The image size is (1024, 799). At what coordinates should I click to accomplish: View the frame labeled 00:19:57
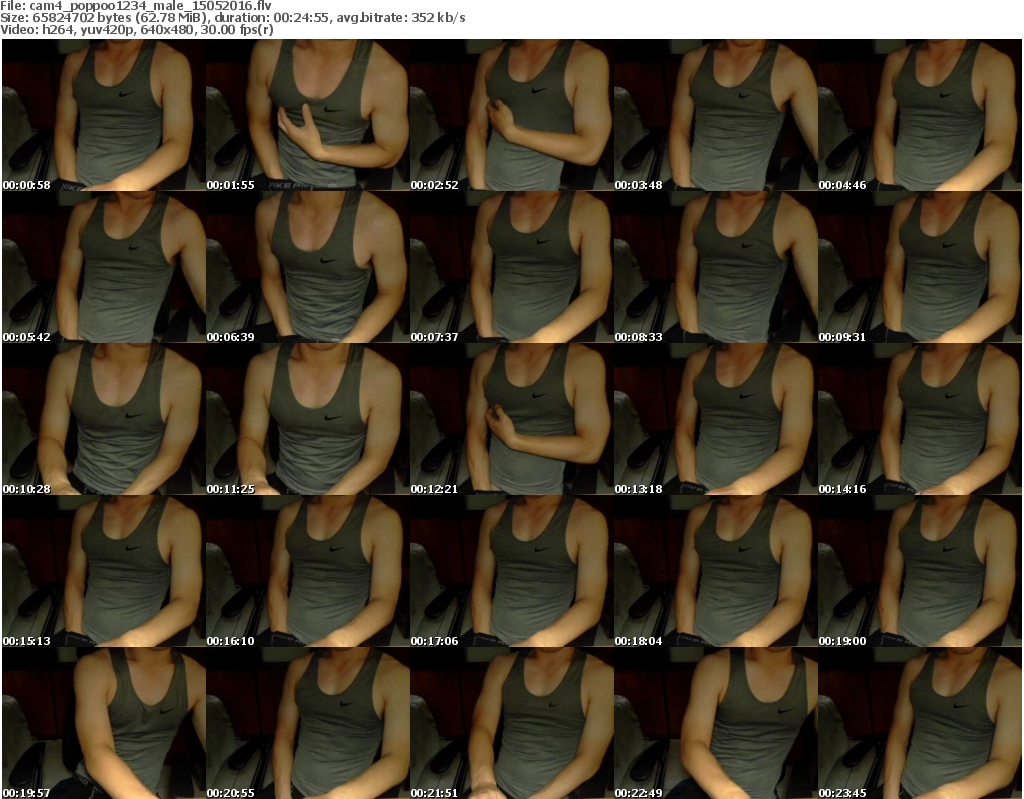click(x=104, y=723)
